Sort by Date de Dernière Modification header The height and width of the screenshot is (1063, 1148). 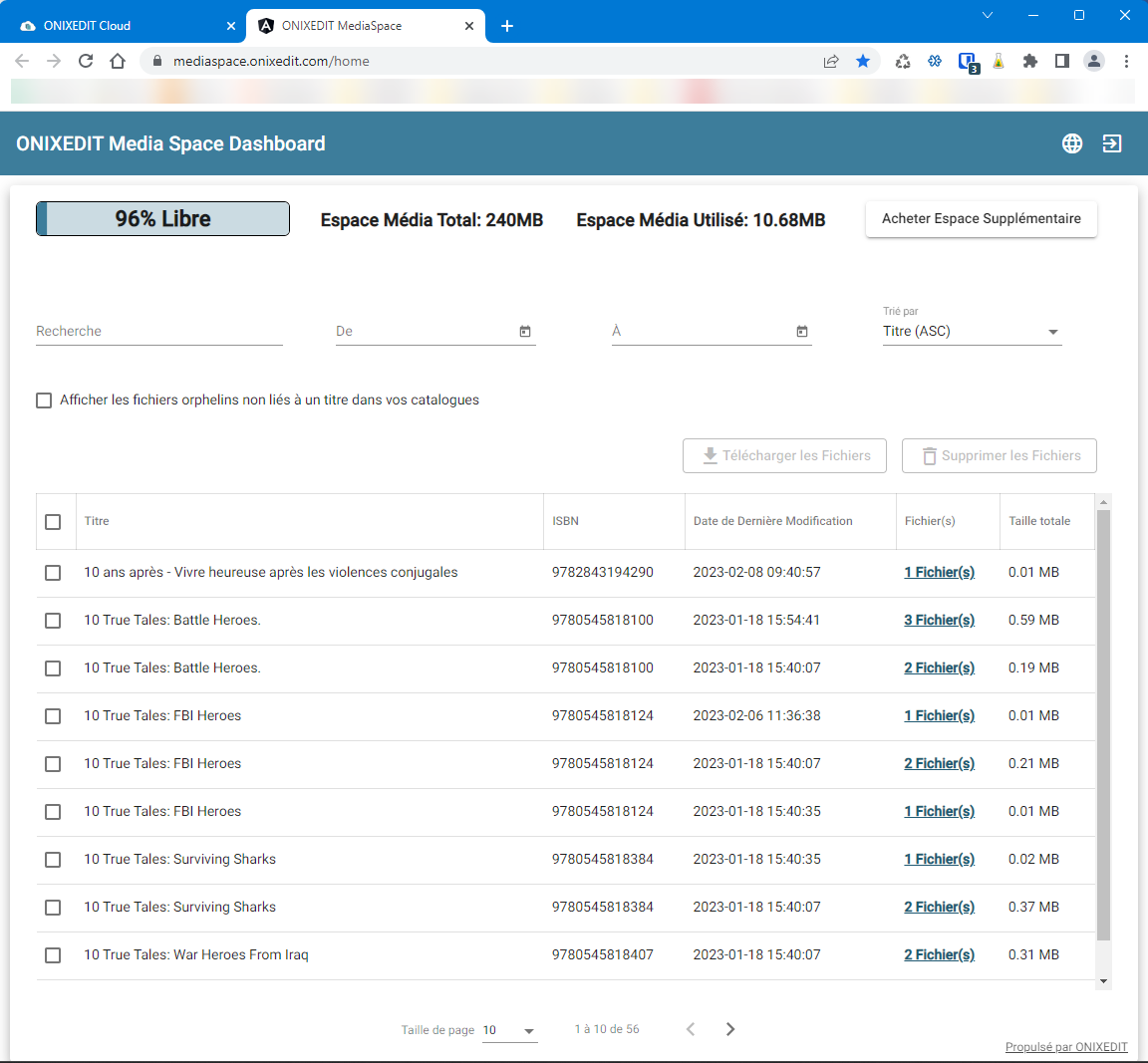click(772, 521)
